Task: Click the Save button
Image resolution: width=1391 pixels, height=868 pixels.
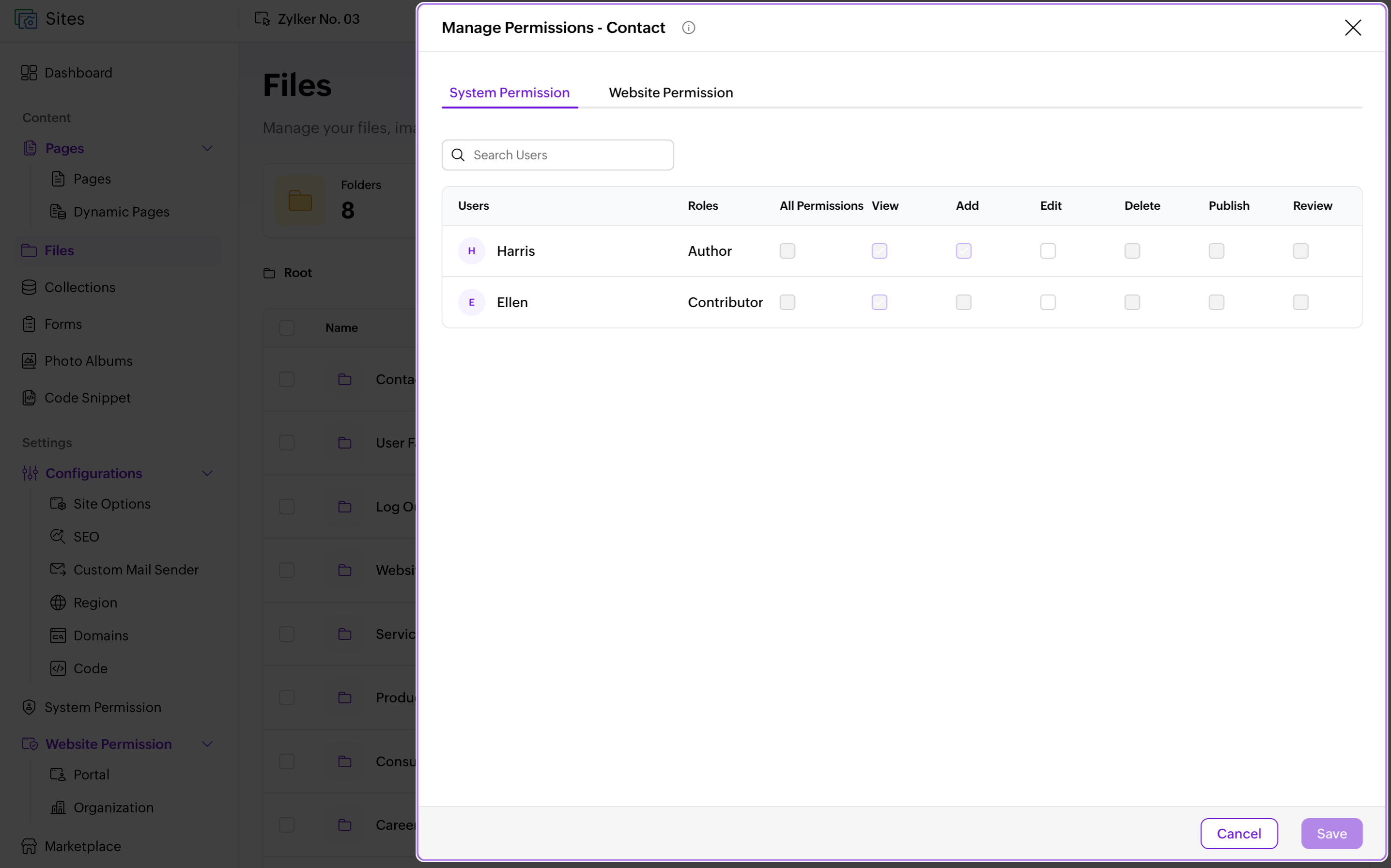Action: 1331,833
